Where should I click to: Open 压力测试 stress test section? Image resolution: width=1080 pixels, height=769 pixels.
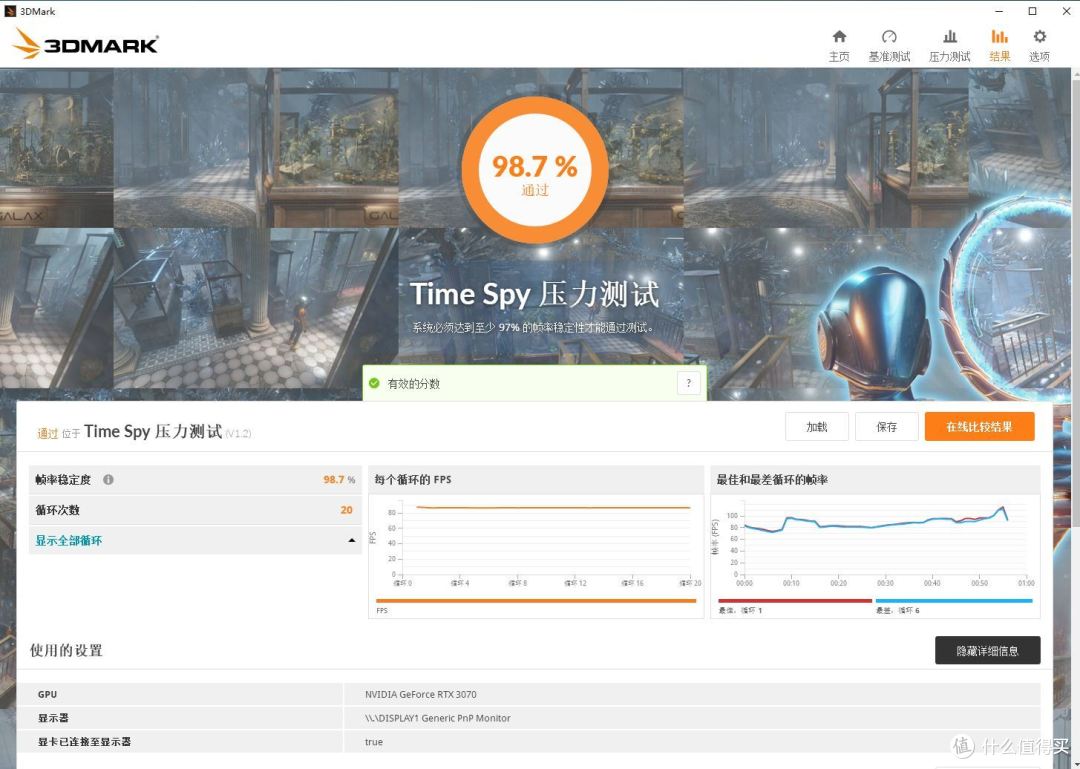(x=948, y=42)
